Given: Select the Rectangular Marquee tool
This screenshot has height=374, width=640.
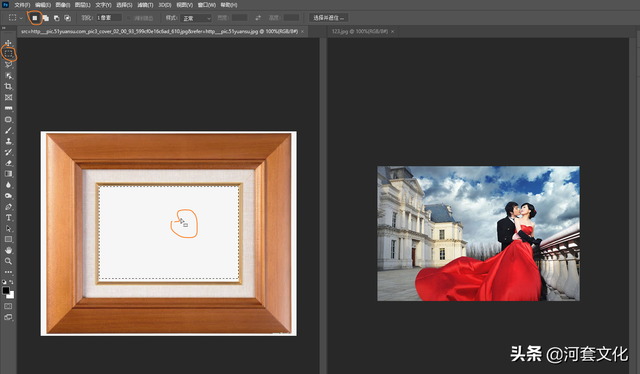Looking at the screenshot, I should (x=8, y=53).
